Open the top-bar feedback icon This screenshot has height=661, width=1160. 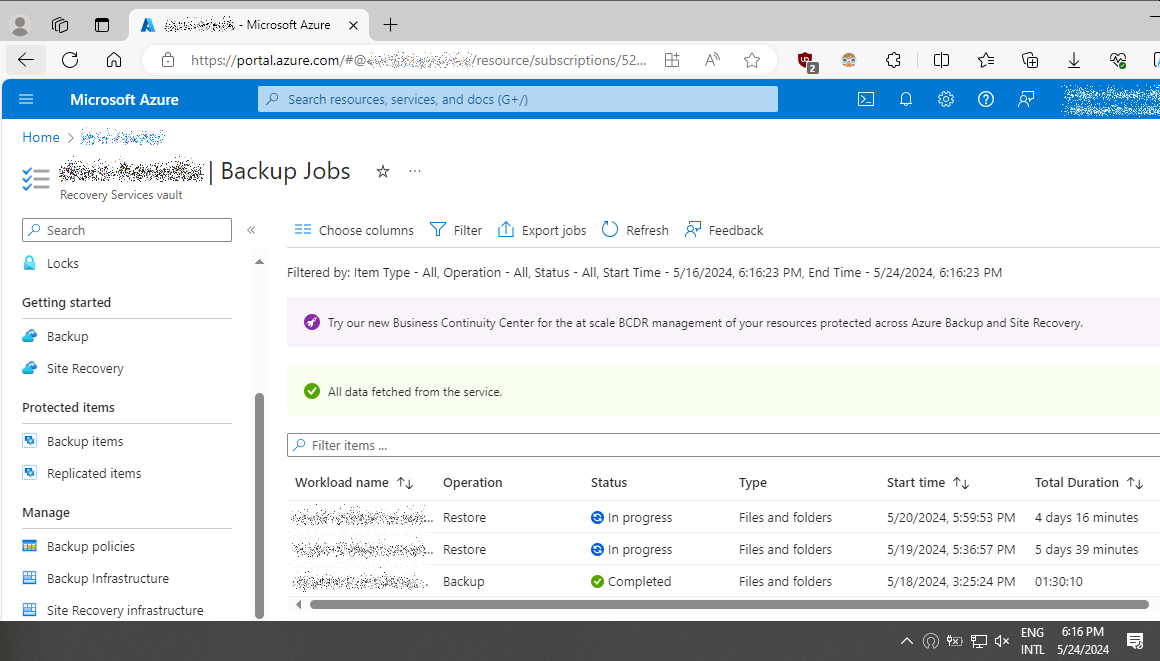(1026, 99)
